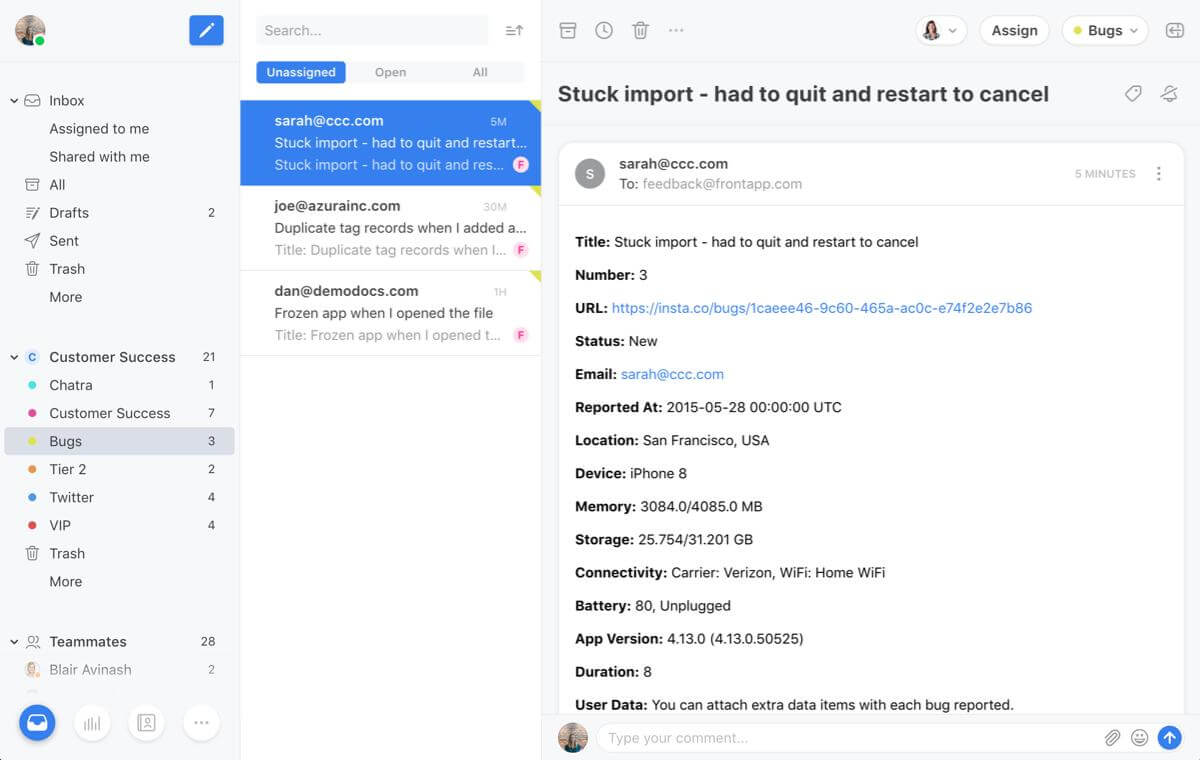The width and height of the screenshot is (1200, 760).
Task: Collapse the Inbox section chevron
Action: point(14,101)
